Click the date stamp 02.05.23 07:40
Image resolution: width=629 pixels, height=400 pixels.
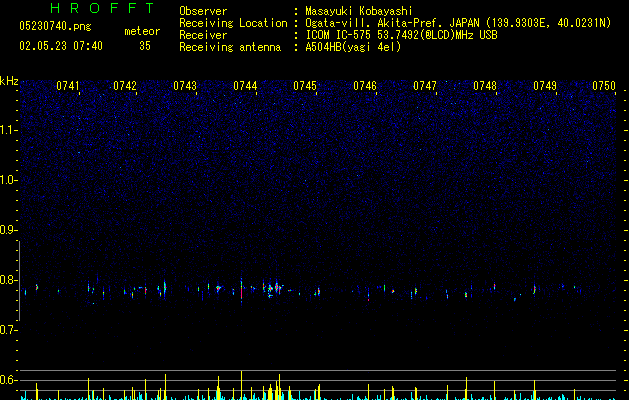coord(61,46)
